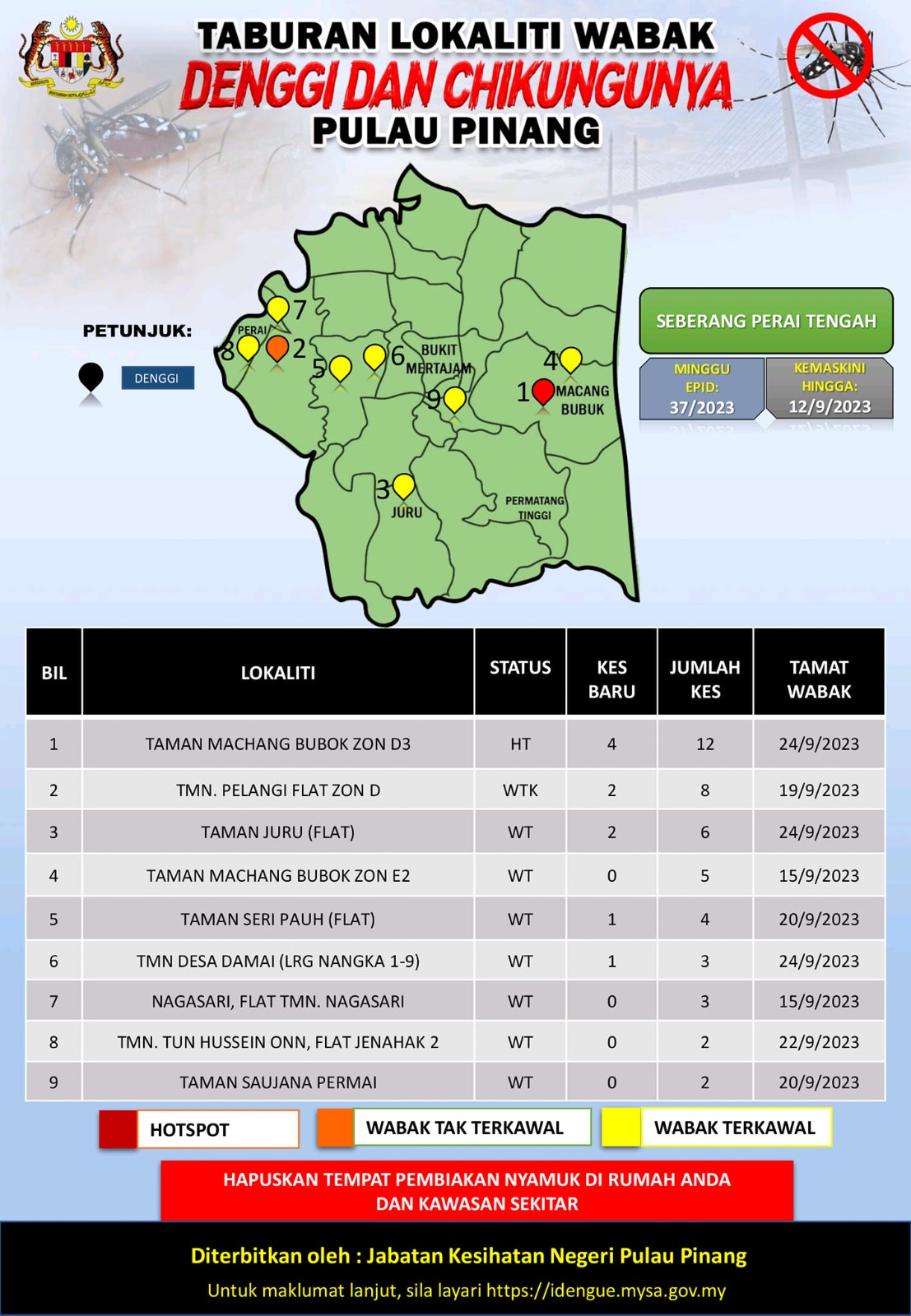Image resolution: width=911 pixels, height=1316 pixels.
Task: Select the Taman Juru (Flat) locality
Action: pyautogui.click(x=278, y=832)
